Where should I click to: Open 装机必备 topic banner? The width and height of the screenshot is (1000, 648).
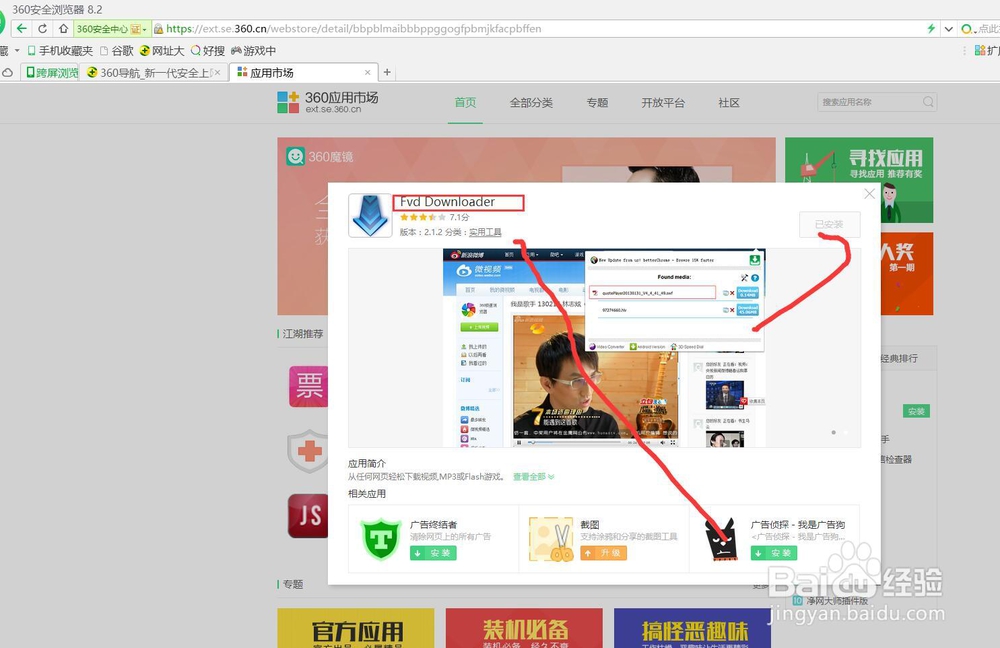[524, 628]
